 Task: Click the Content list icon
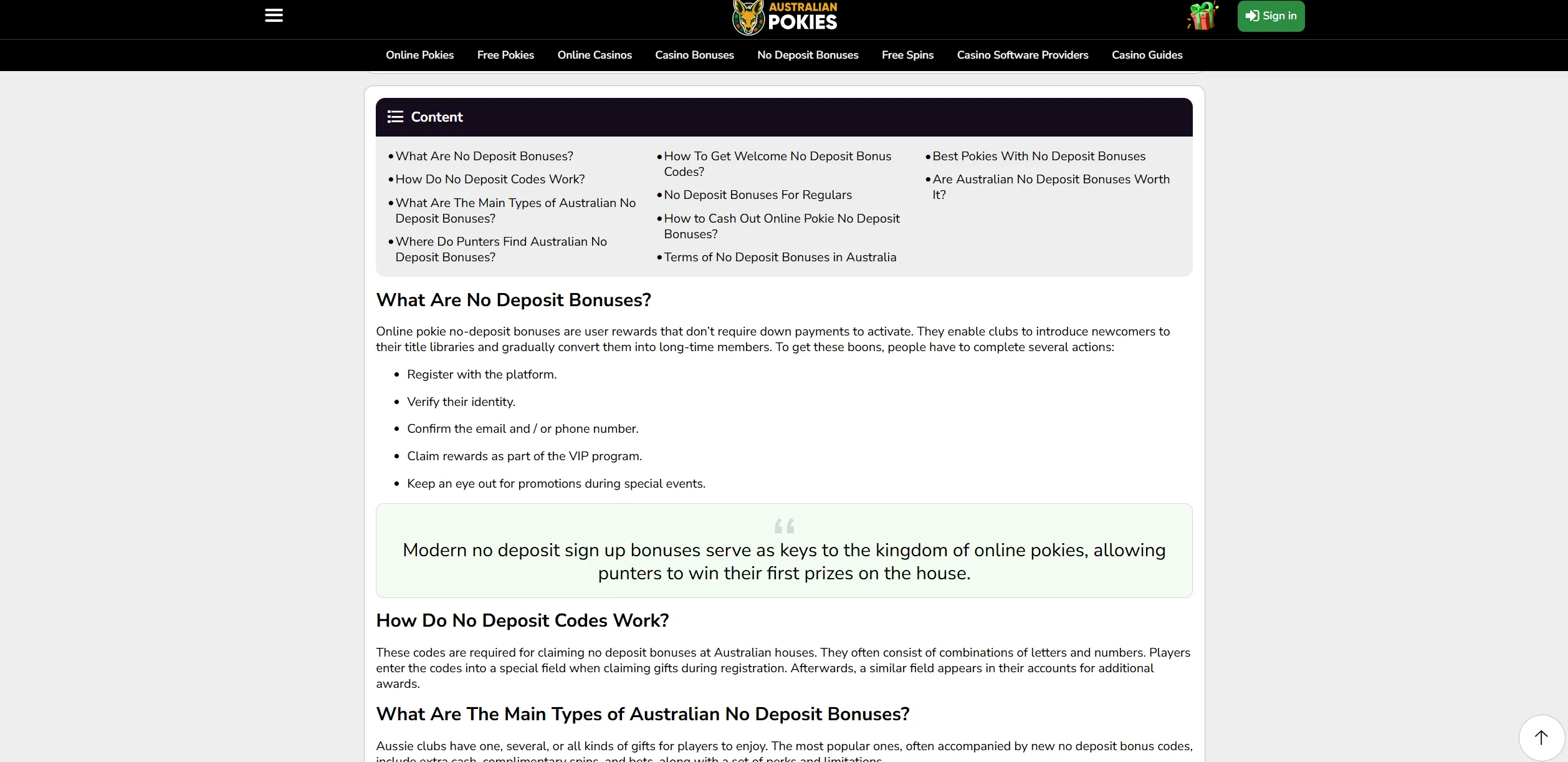click(x=395, y=117)
